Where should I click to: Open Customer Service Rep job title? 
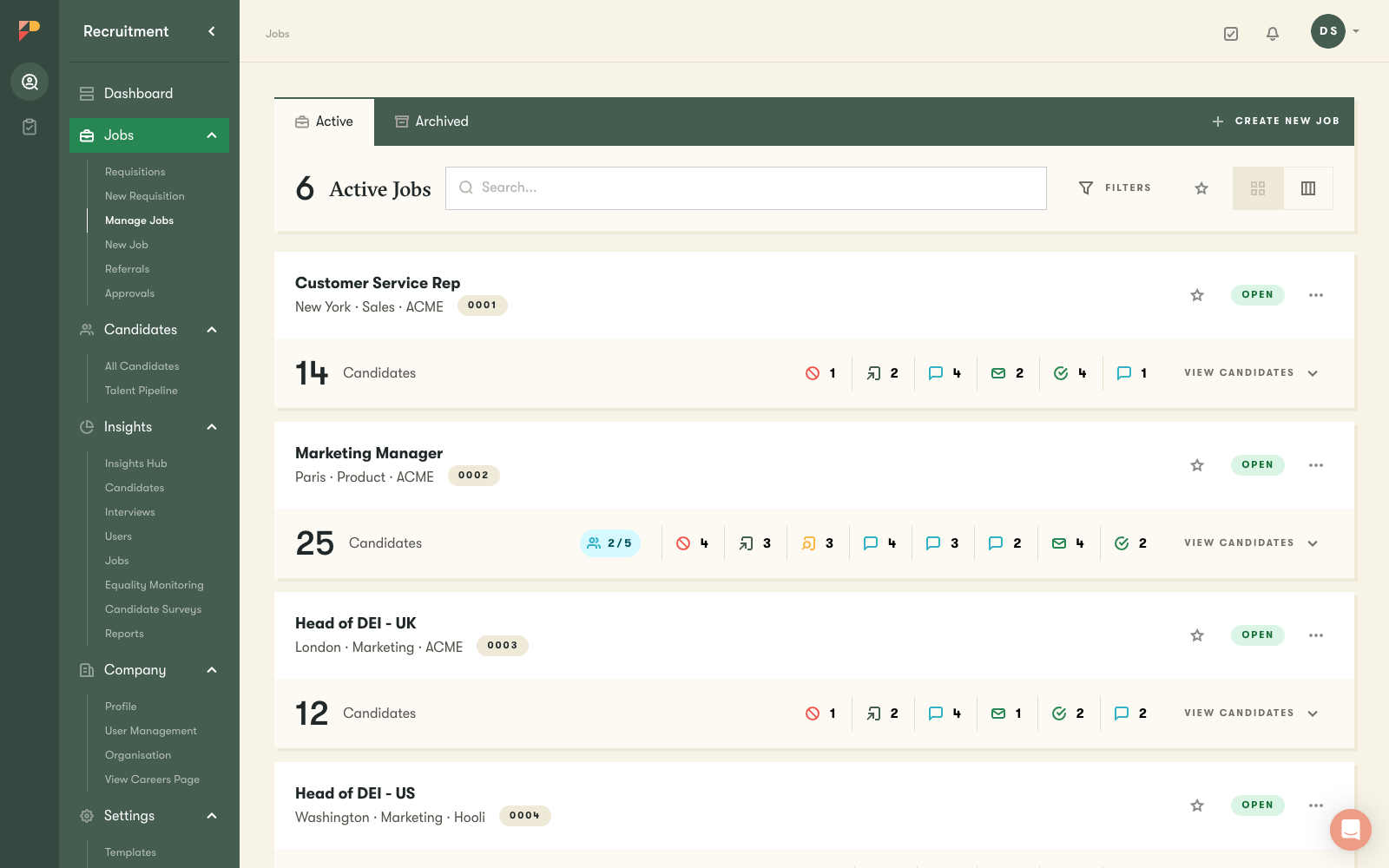pyautogui.click(x=378, y=283)
